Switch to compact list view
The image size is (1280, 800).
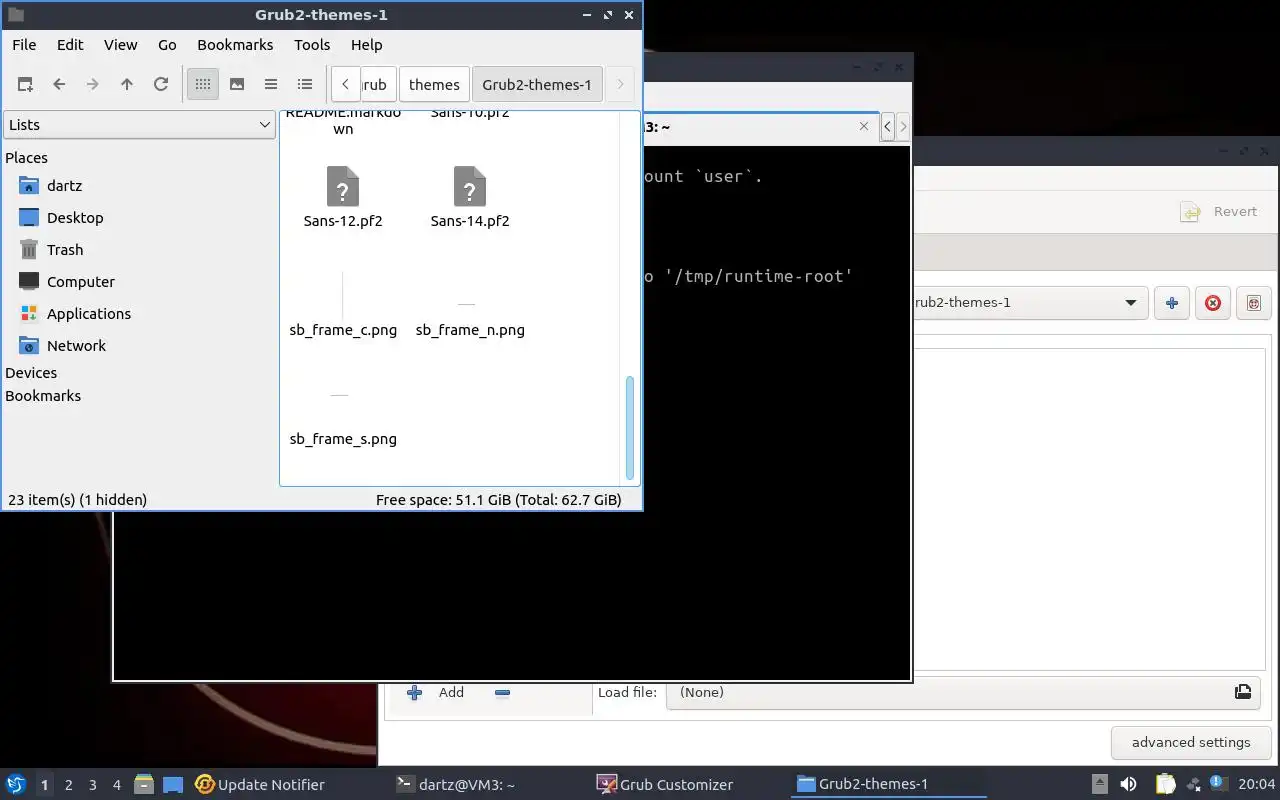coord(271,85)
